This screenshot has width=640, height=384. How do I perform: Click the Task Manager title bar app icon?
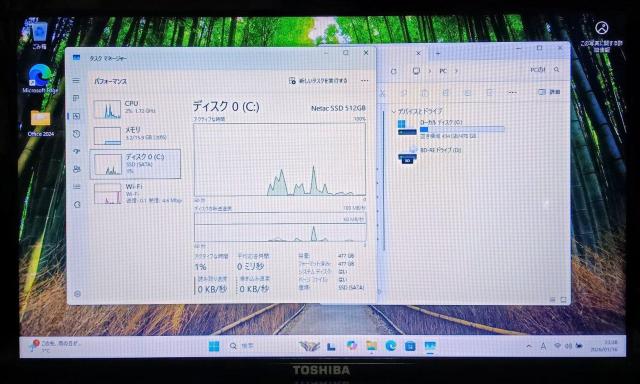tap(76, 58)
